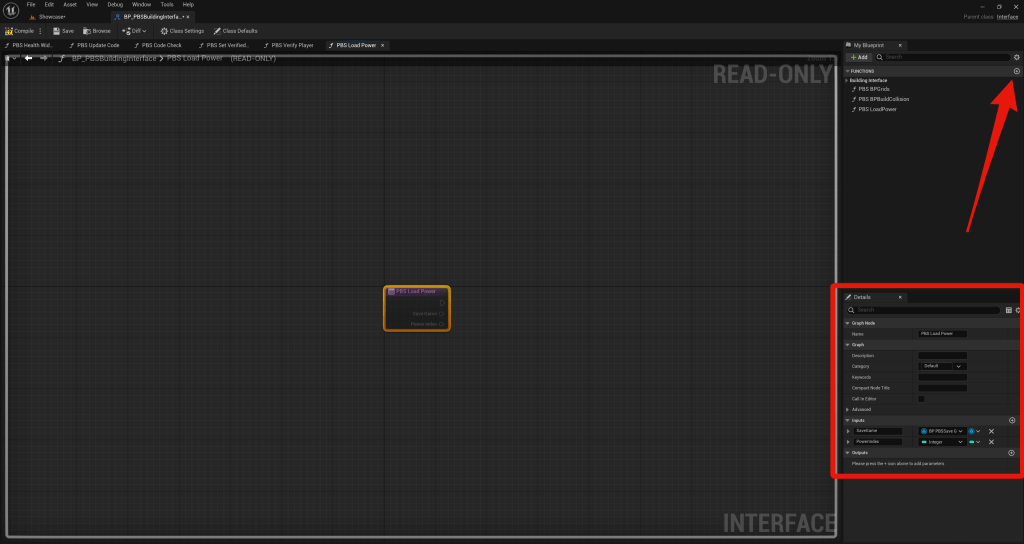Add new output parameter plus icon
This screenshot has width=1024, height=544.
tap(1011, 452)
